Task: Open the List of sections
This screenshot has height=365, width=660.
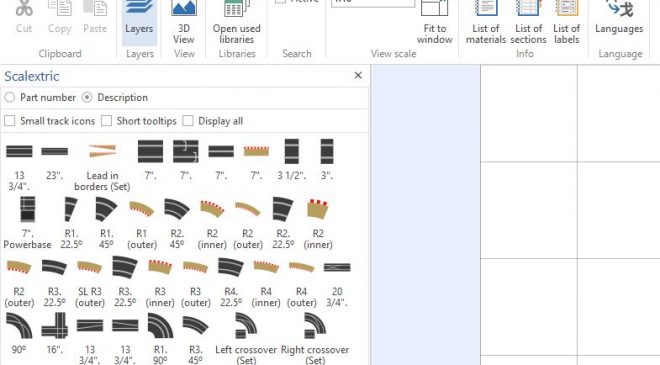Action: pos(528,23)
